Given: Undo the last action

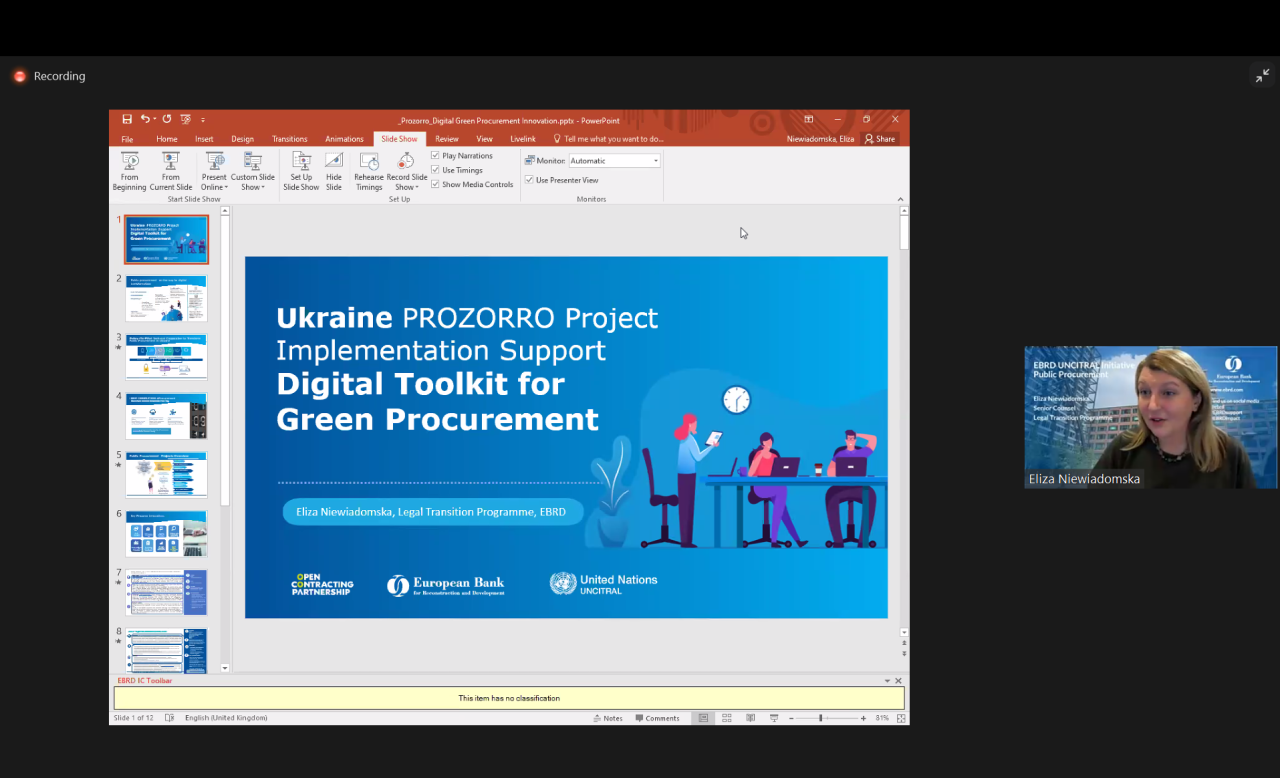Looking at the screenshot, I should 145,119.
